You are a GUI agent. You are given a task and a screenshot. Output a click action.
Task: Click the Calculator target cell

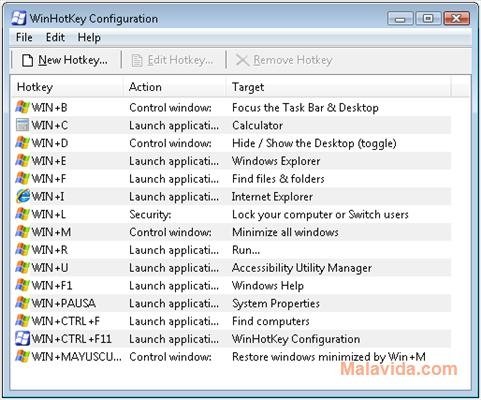pos(257,125)
